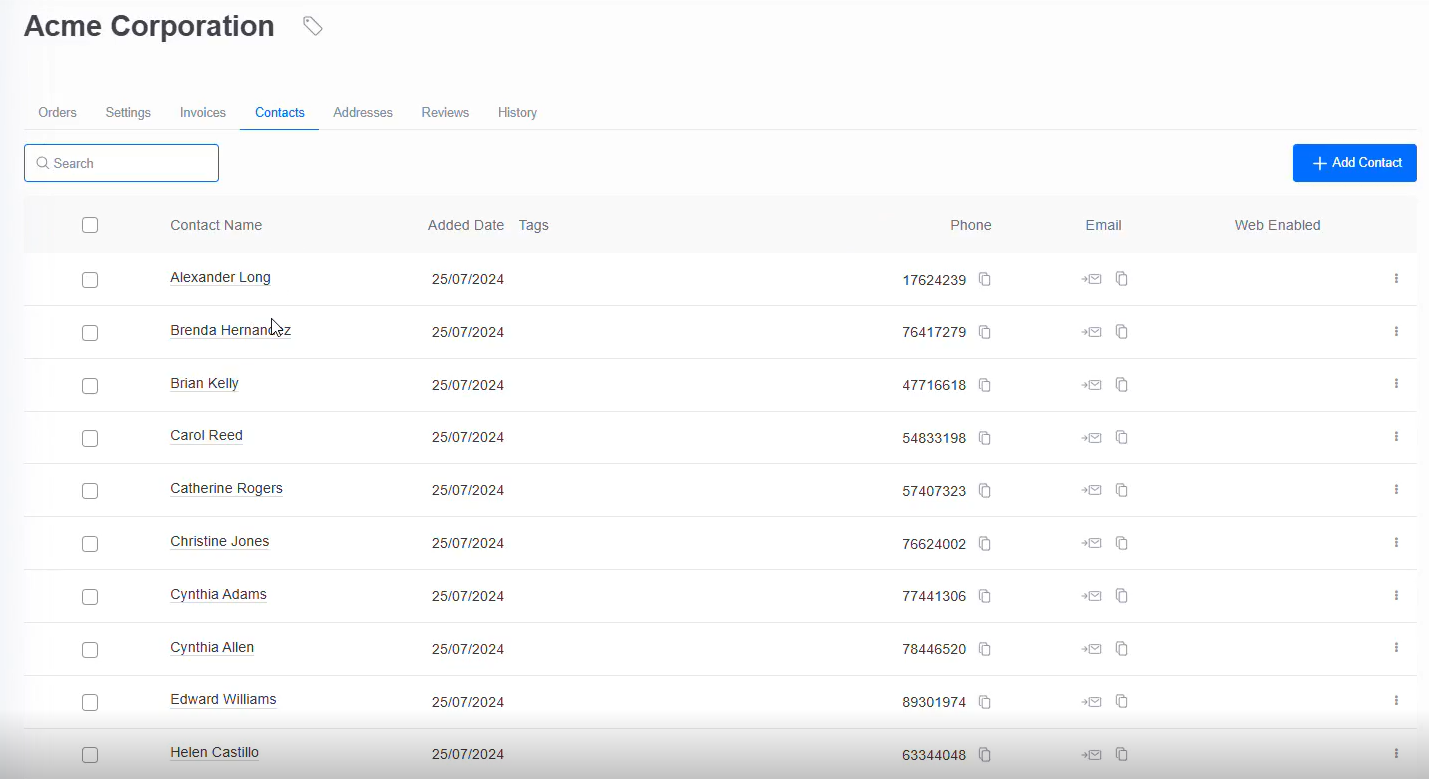The image size is (1429, 779).
Task: Click inside the Search field
Action: pyautogui.click(x=120, y=162)
